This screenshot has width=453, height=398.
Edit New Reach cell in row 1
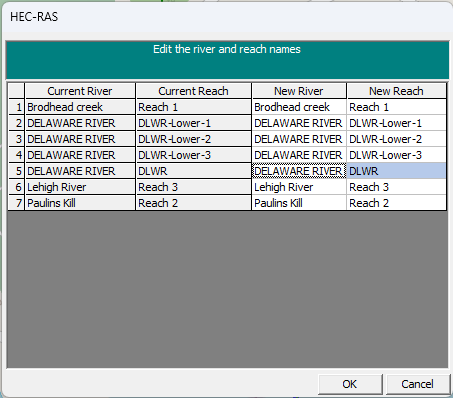[396, 107]
